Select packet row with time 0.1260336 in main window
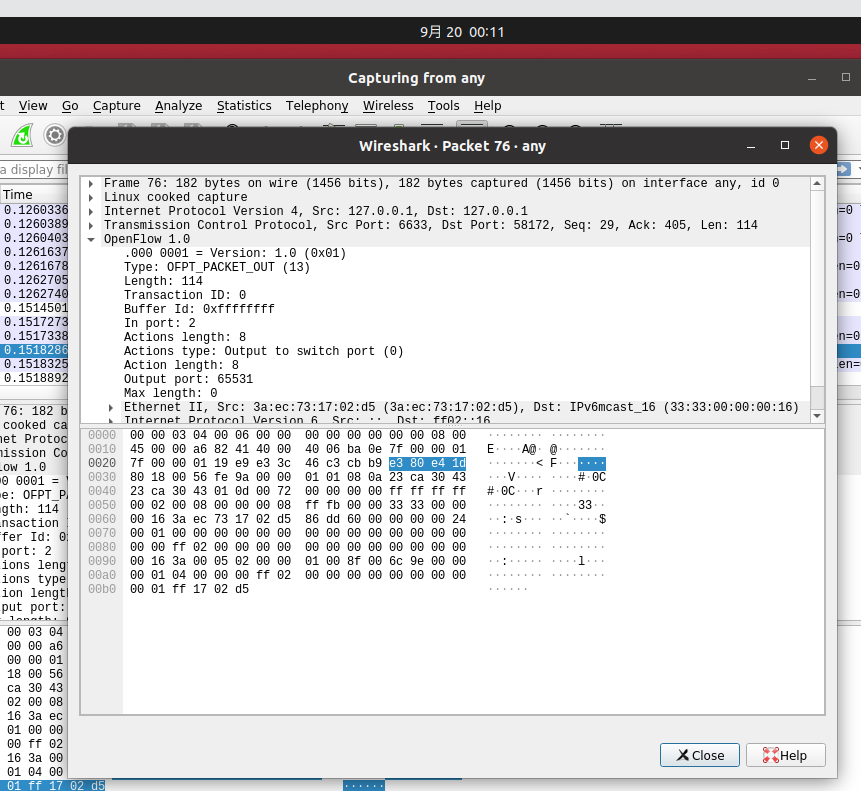 point(34,210)
